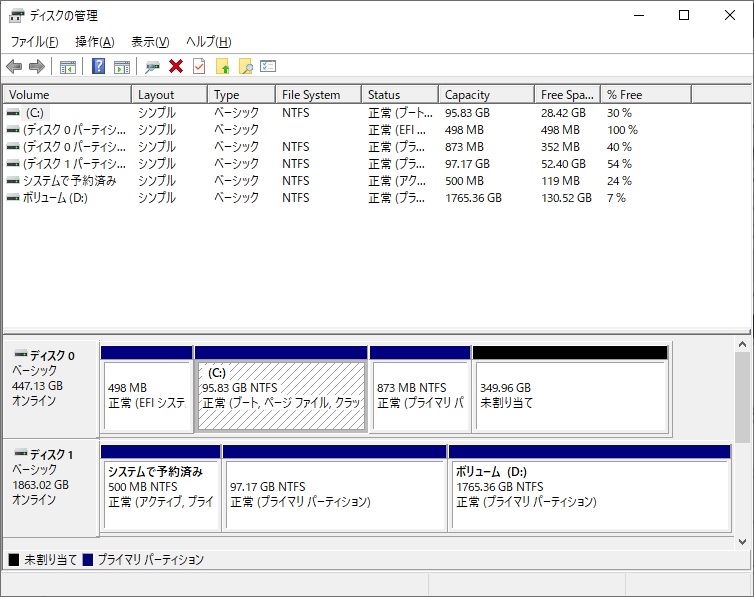The image size is (754, 597).
Task: Sort by the % Free column header
Action: pos(646,95)
